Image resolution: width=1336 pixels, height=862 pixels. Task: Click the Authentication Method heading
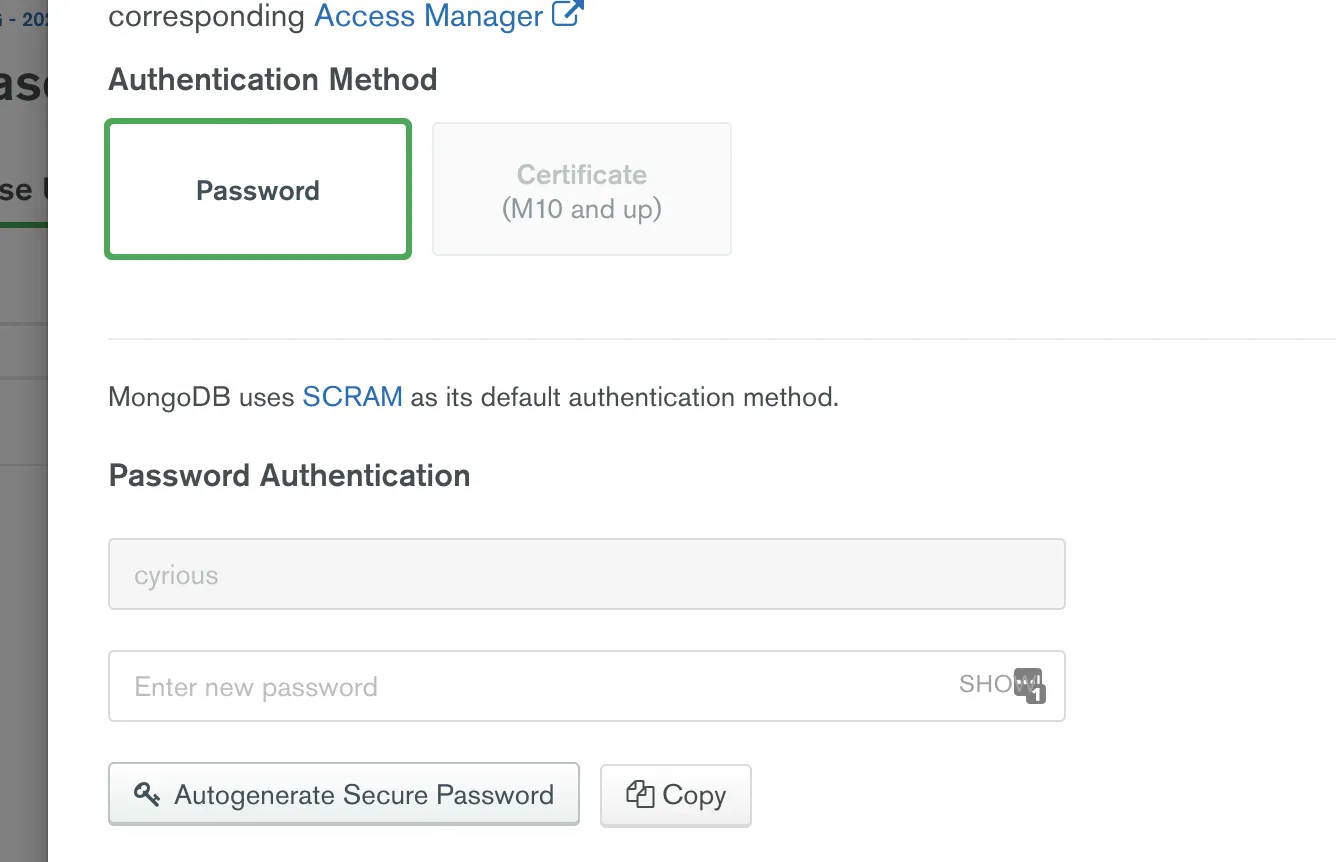[x=272, y=80]
